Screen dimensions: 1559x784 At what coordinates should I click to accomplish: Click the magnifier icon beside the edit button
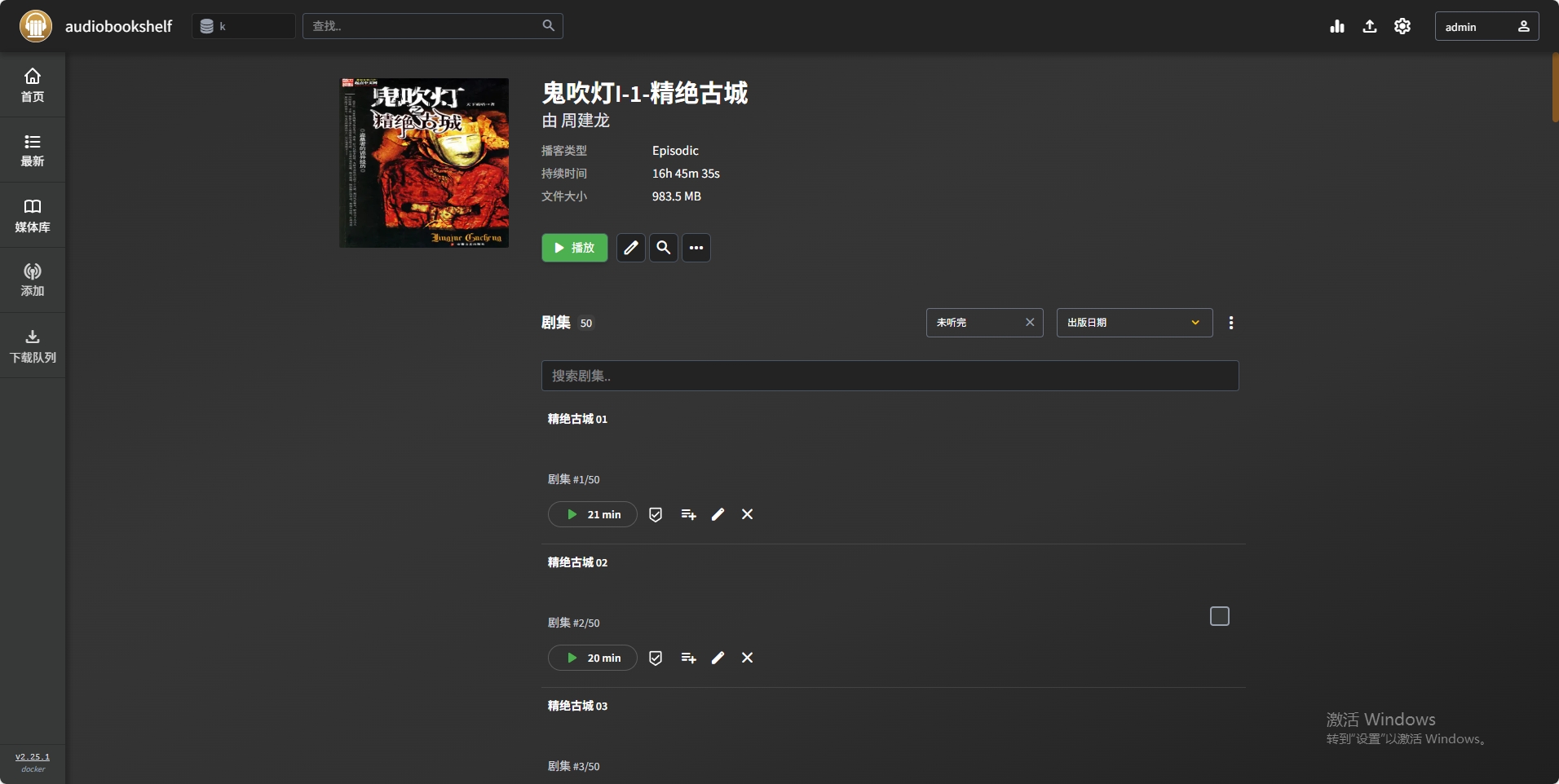click(664, 248)
